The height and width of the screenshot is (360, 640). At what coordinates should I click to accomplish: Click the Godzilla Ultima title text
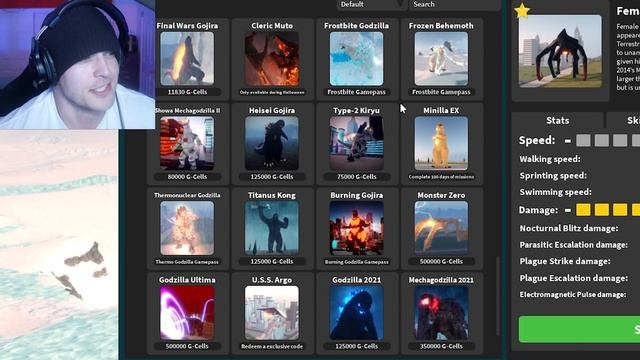[x=187, y=280]
